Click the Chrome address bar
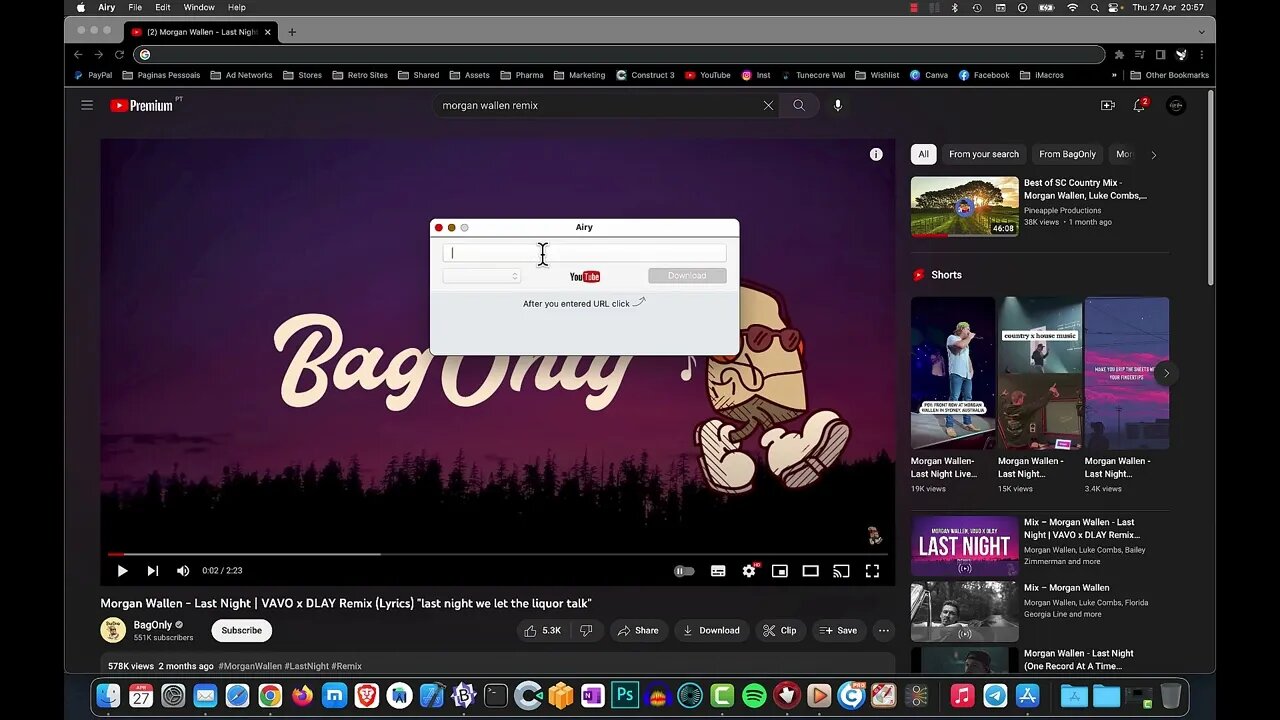This screenshot has height=720, width=1280. 620,55
